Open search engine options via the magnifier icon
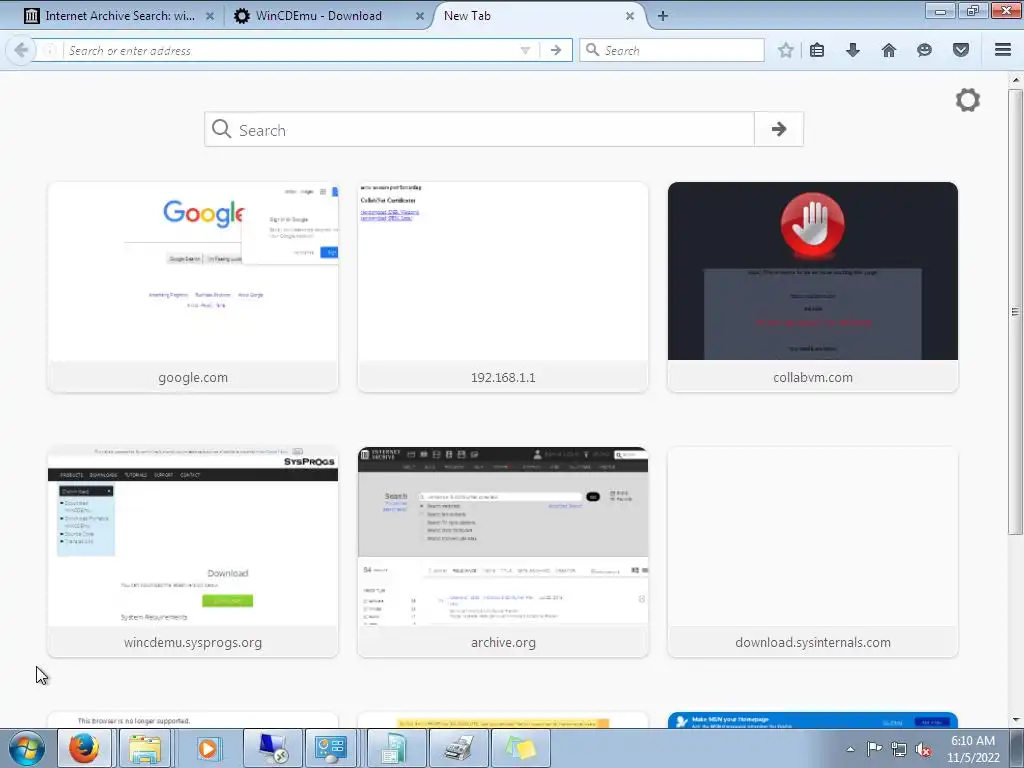 [x=592, y=50]
